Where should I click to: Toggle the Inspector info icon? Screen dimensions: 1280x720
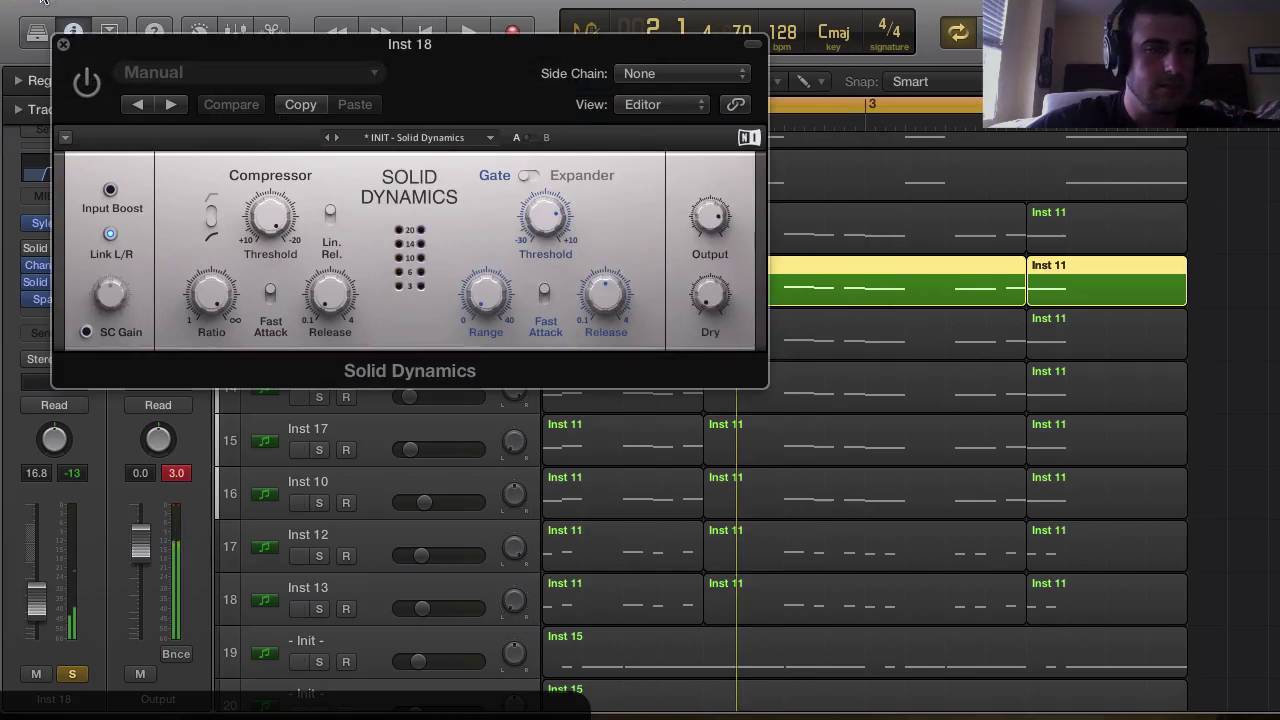coord(73,32)
